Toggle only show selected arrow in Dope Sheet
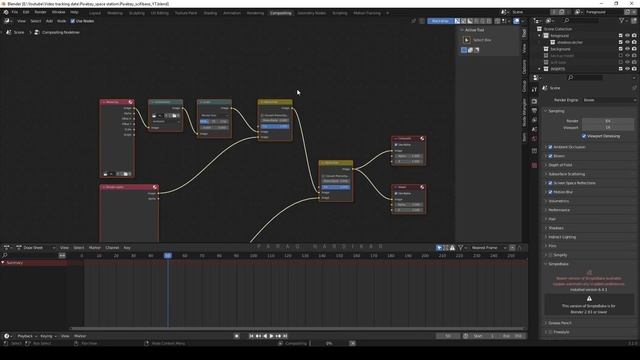This screenshot has height=360, width=640. tap(439, 247)
